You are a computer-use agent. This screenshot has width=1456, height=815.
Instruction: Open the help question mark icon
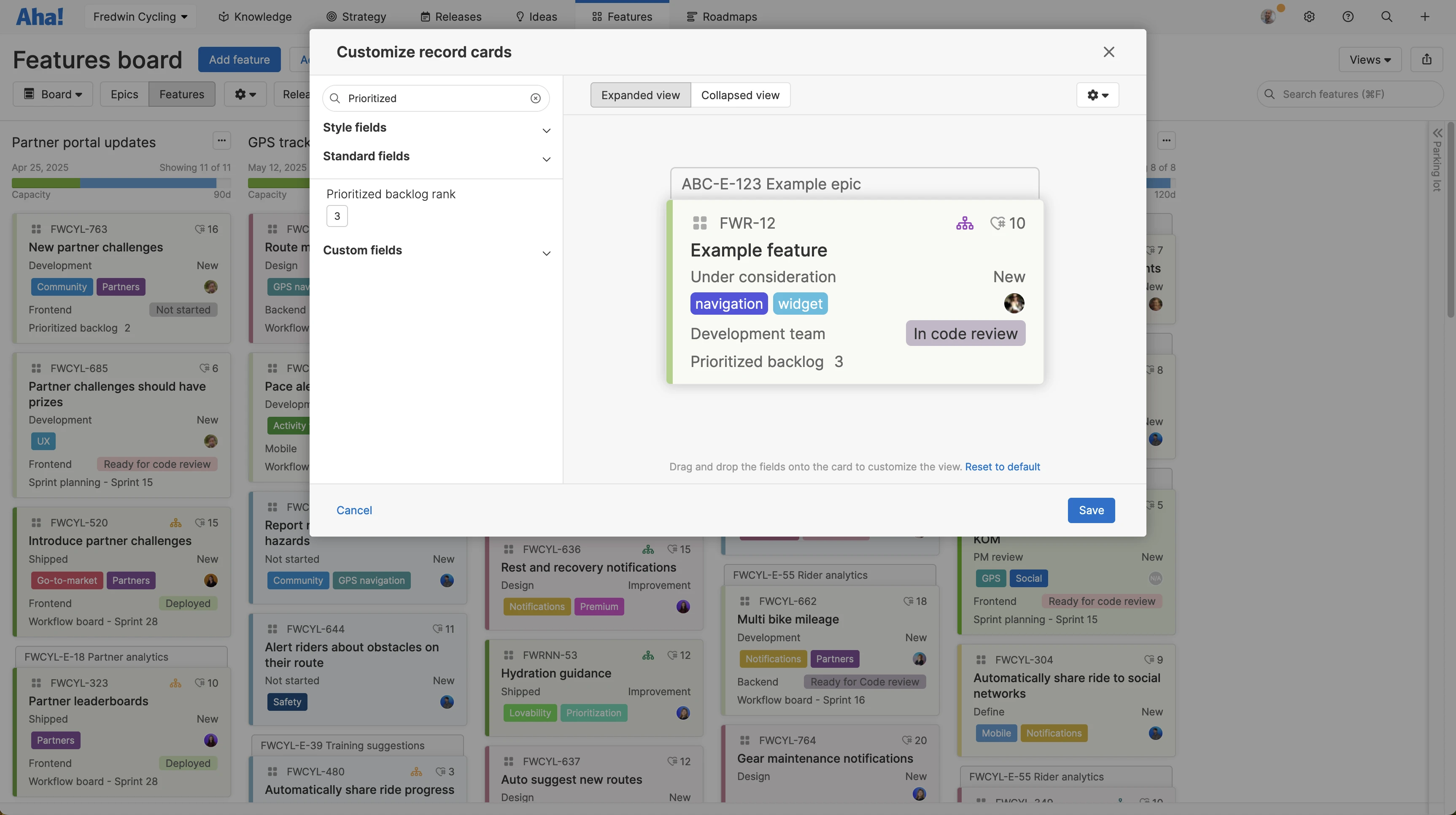click(x=1348, y=16)
